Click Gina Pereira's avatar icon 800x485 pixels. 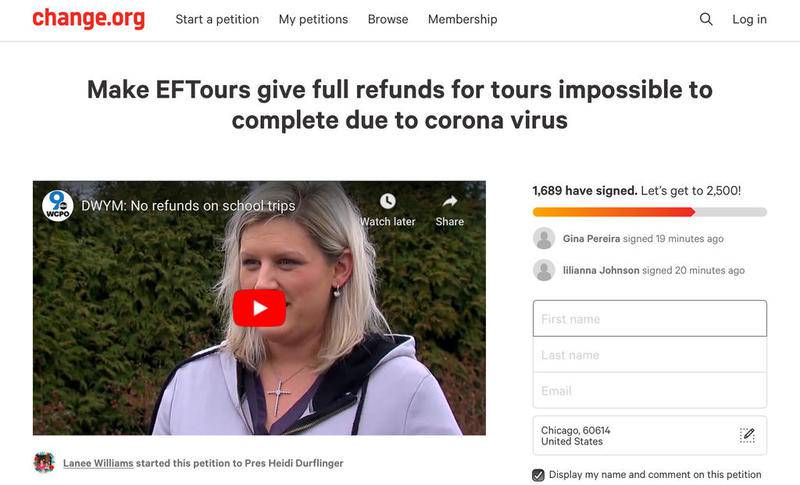(x=544, y=238)
